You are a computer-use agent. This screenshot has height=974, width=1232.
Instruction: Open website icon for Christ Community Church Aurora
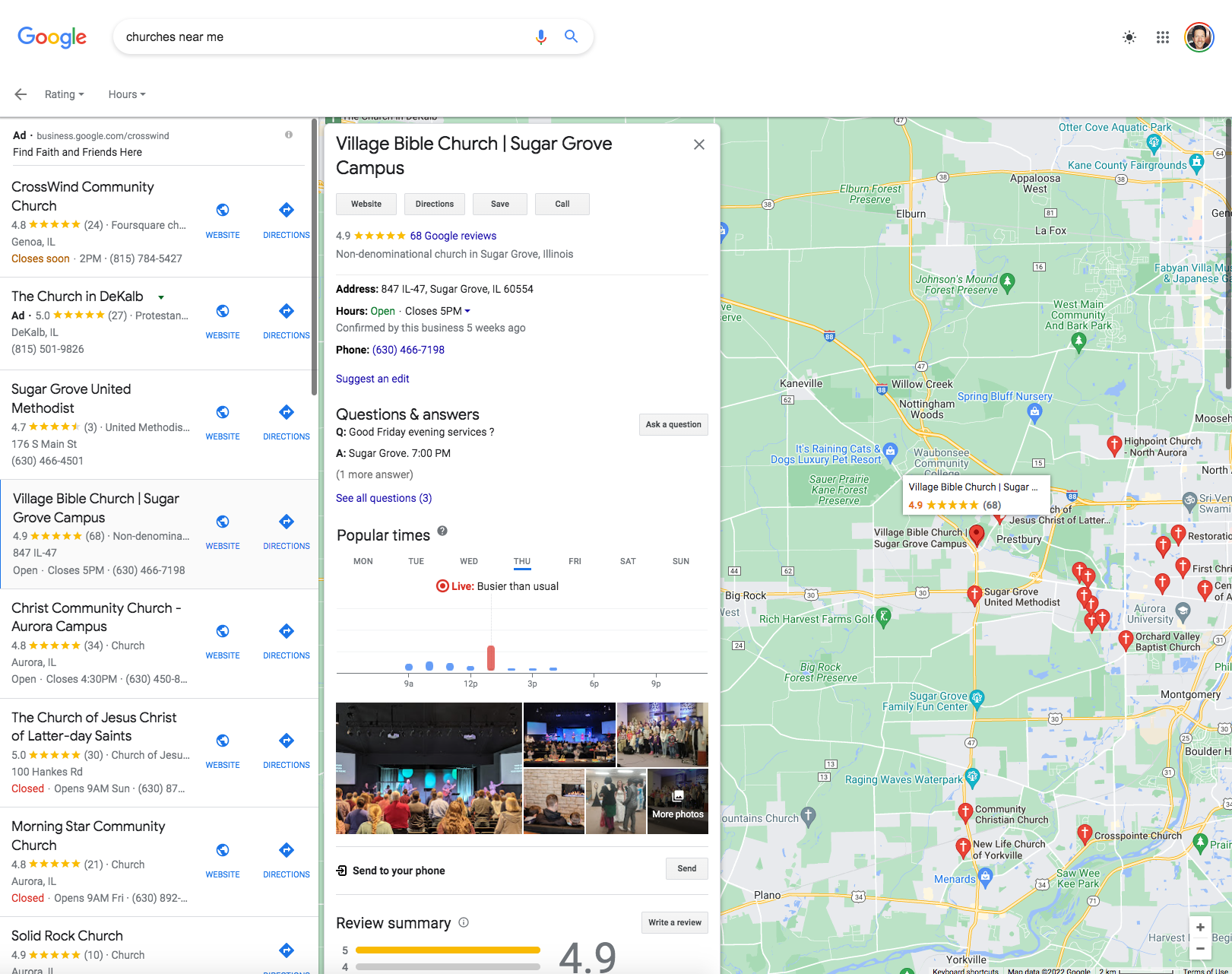pos(223,631)
